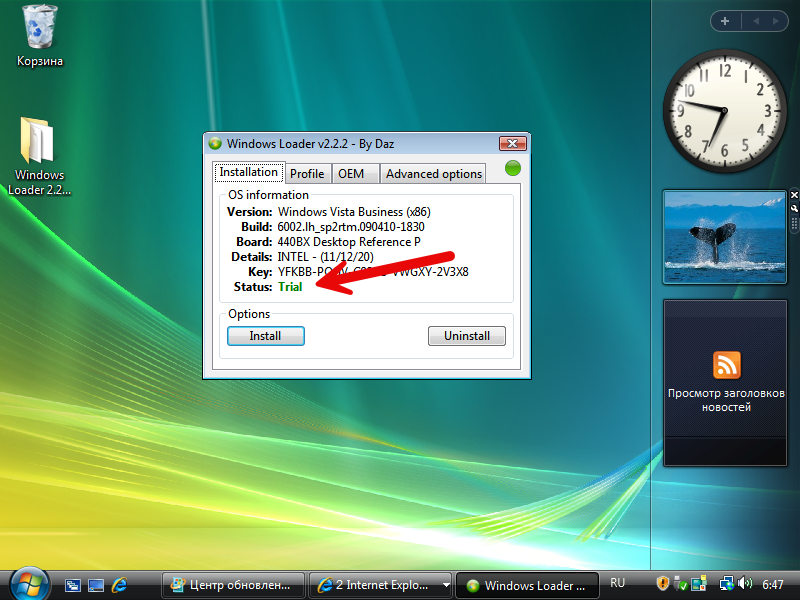Click the sidebar previous gadgets arrow
This screenshot has height=600, width=800.
(756, 21)
